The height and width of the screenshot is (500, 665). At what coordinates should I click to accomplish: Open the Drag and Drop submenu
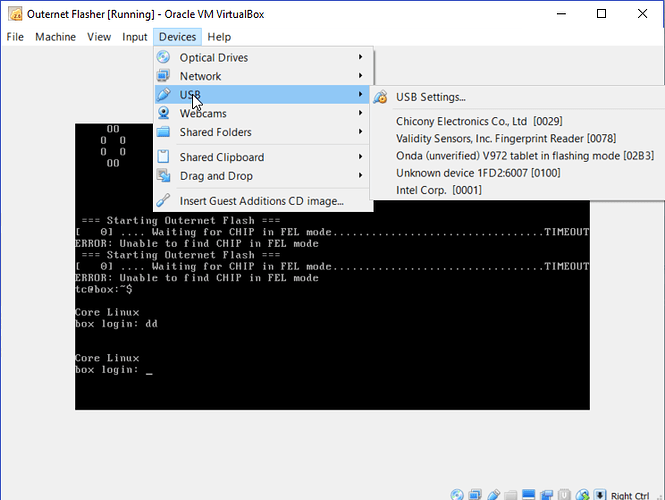tap(263, 176)
